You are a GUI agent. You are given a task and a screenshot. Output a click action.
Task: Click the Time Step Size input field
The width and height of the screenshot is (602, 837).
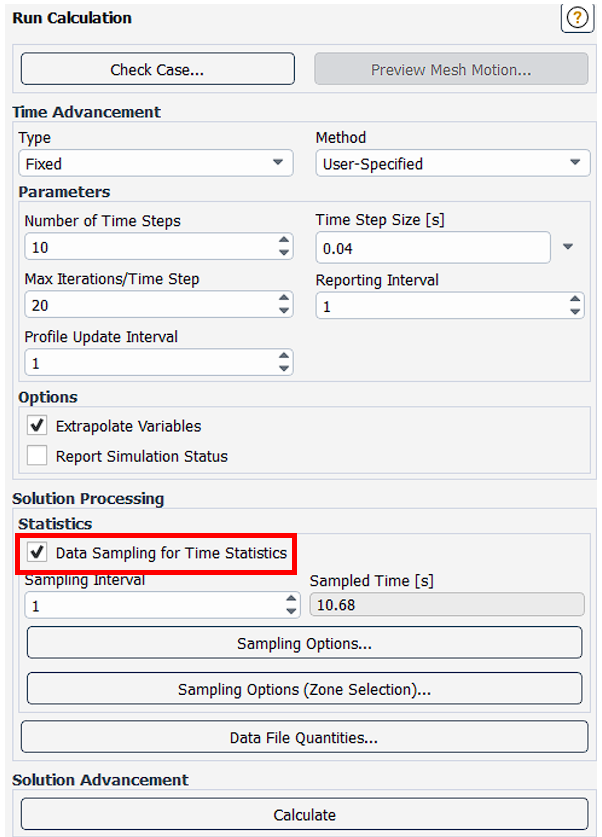pyautogui.click(x=432, y=247)
